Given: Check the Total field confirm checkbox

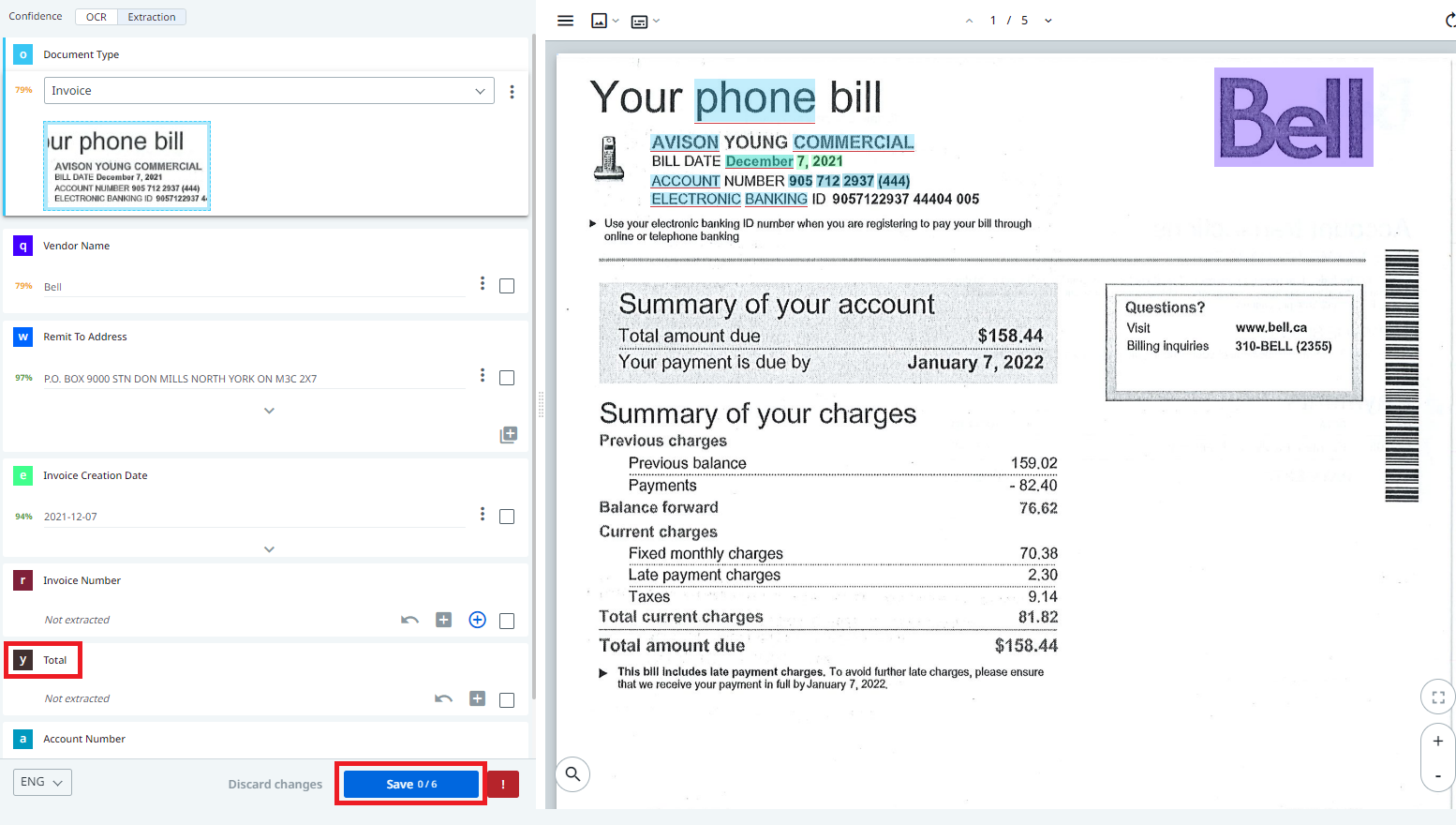Looking at the screenshot, I should [x=507, y=700].
